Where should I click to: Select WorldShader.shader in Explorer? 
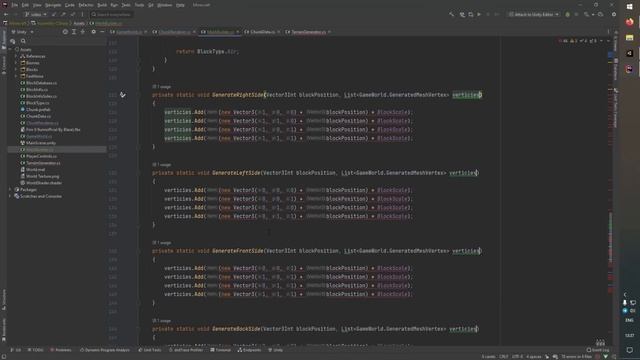pyautogui.click(x=44, y=182)
